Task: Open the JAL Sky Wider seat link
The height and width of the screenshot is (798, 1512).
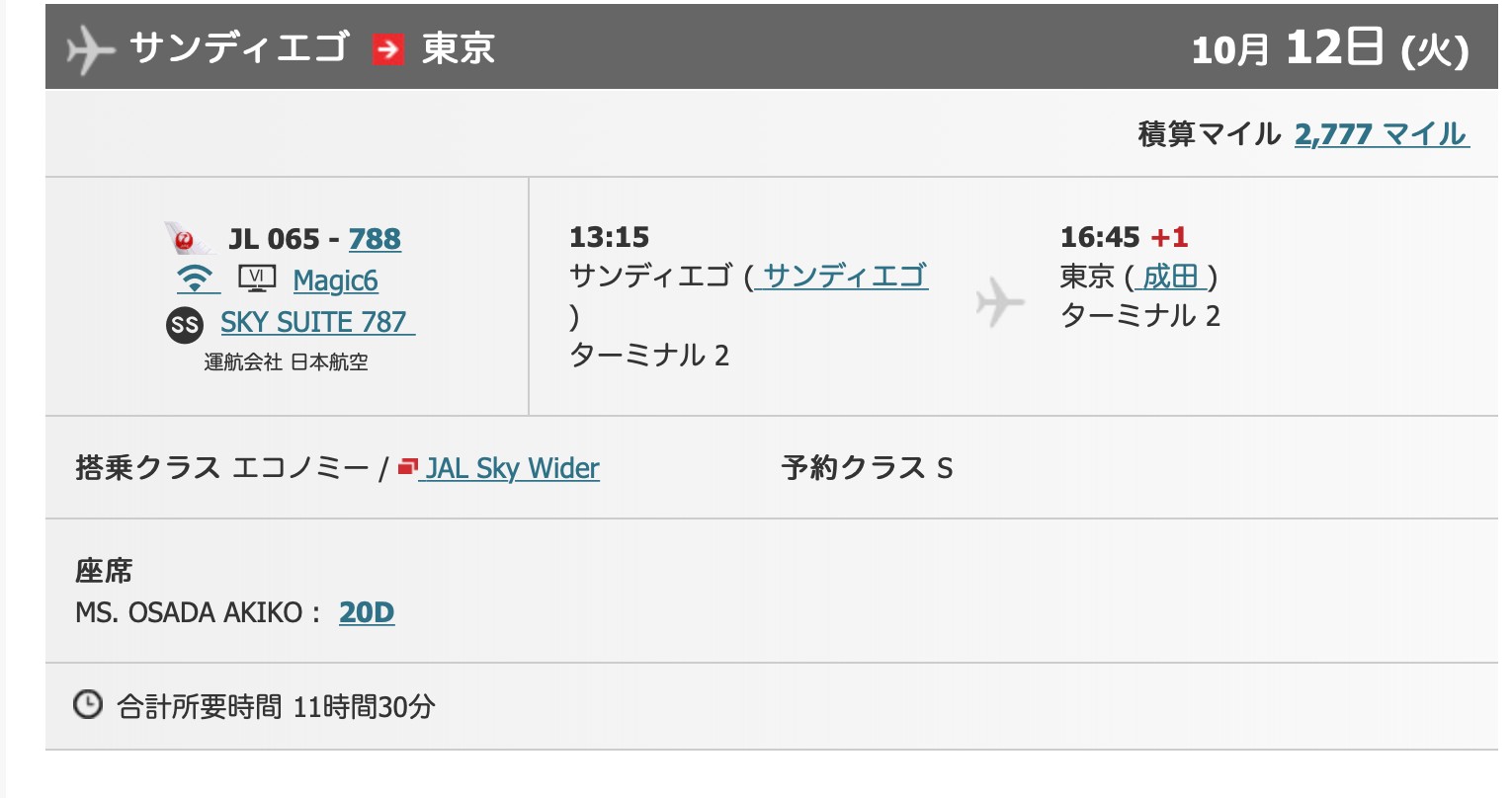Action: 512,467
